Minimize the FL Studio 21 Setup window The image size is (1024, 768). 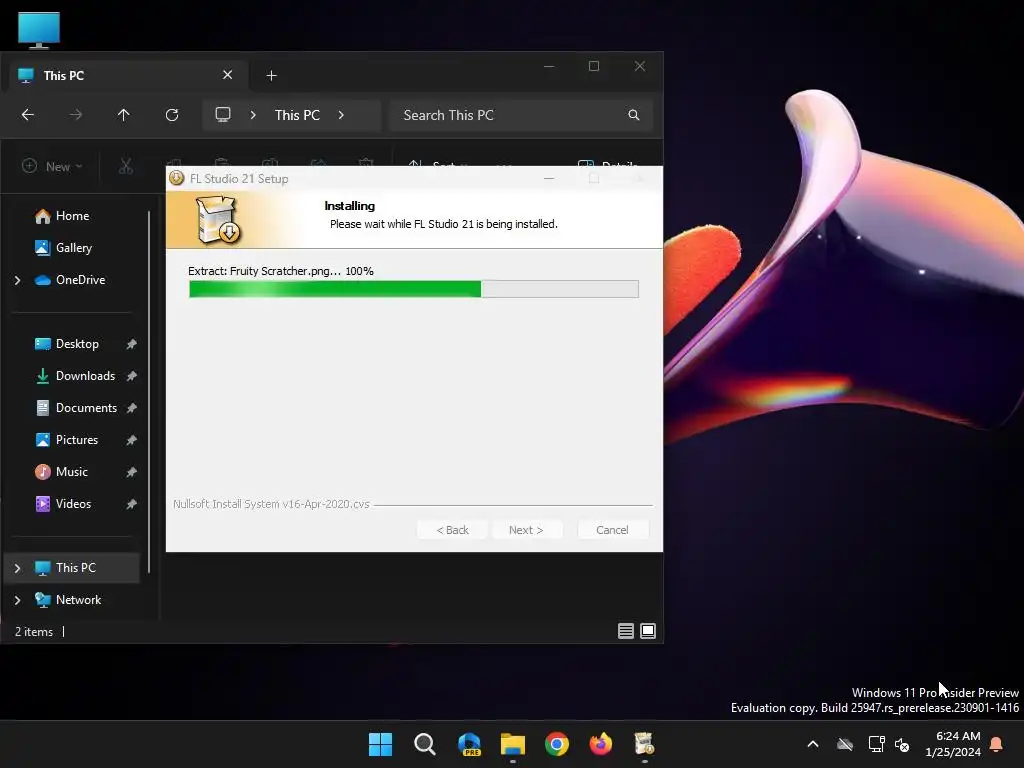549,178
